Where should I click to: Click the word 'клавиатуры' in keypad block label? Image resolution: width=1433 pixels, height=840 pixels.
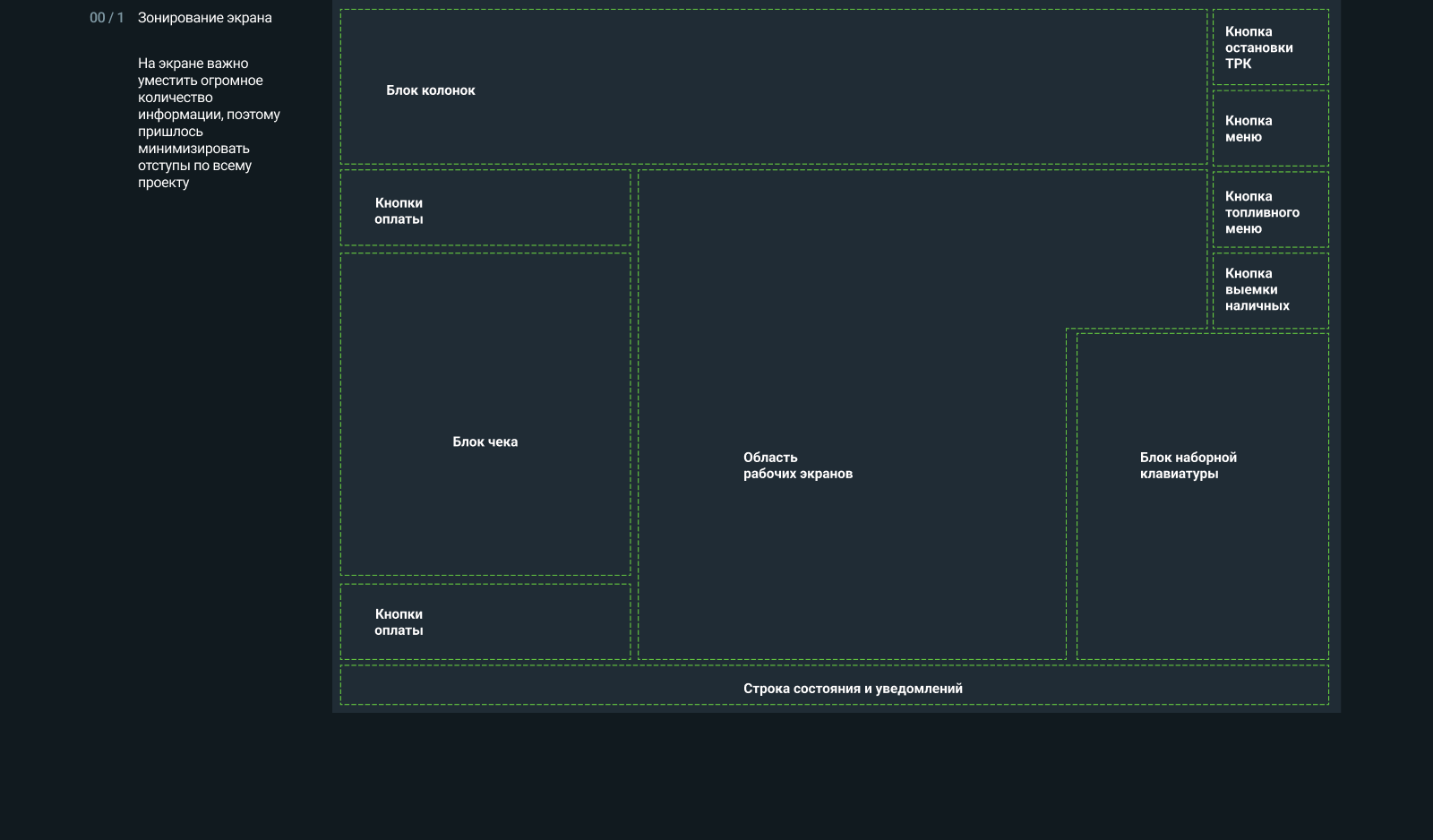1179,474
